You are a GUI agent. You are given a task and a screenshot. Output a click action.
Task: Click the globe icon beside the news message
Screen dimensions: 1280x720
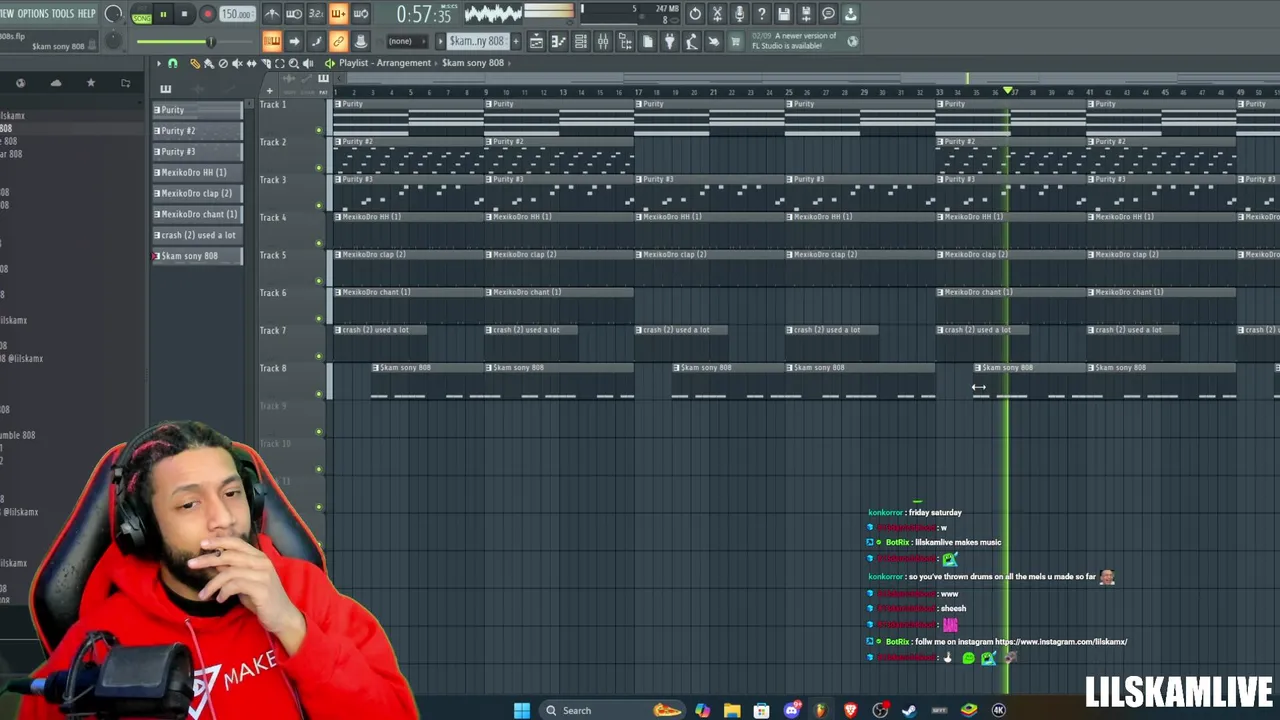click(x=852, y=41)
